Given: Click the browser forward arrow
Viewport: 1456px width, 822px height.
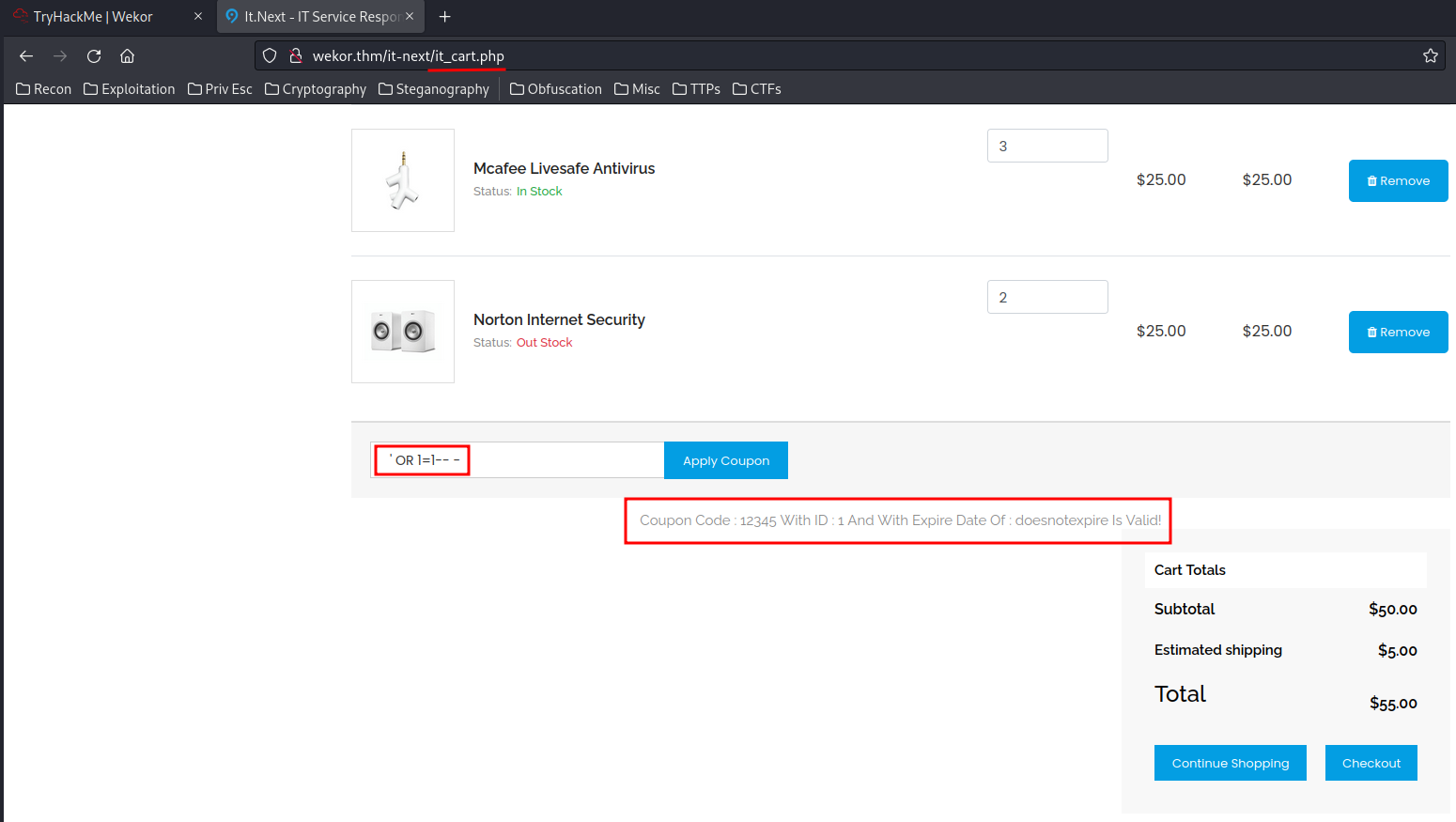Looking at the screenshot, I should click(60, 56).
